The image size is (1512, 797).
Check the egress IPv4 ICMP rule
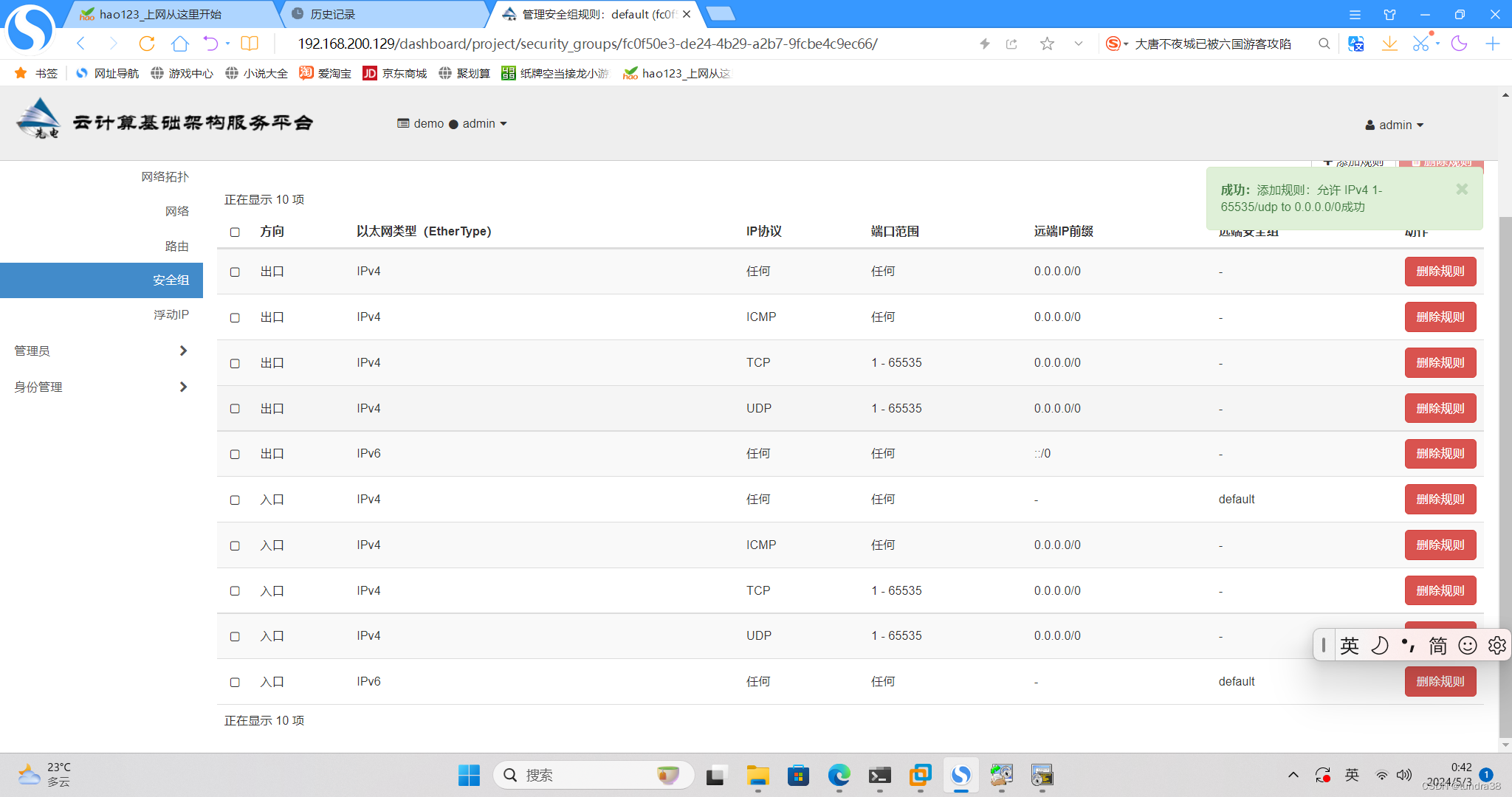click(x=235, y=317)
